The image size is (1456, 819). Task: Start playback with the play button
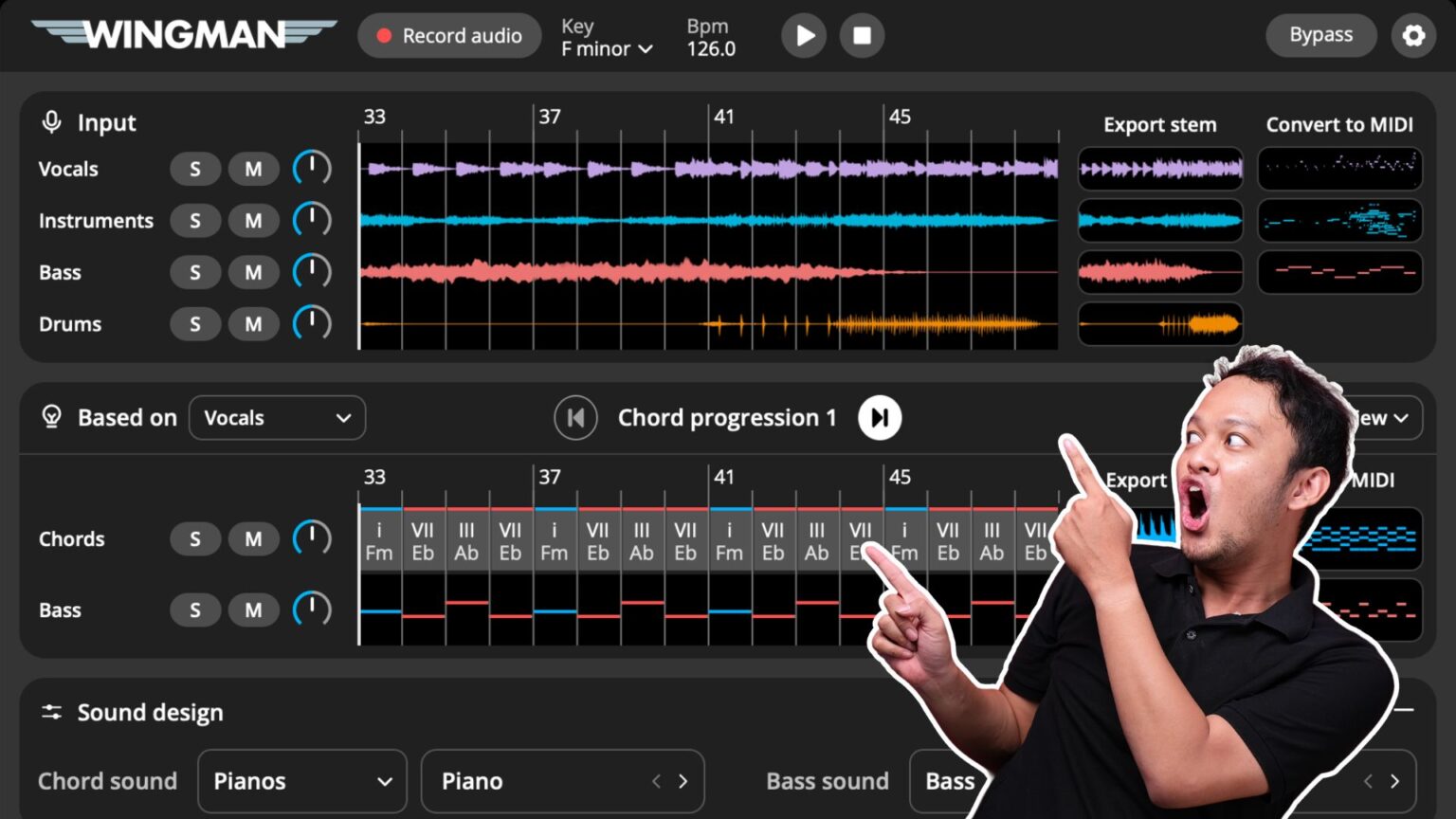tap(804, 36)
